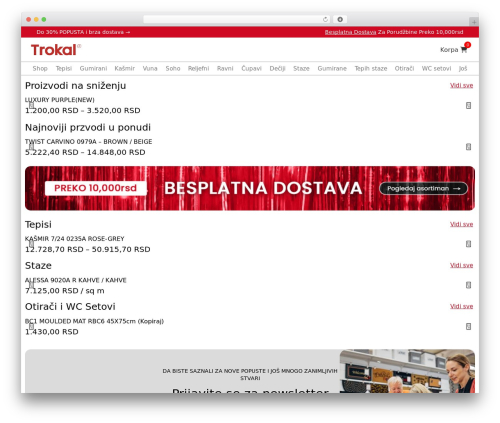
Task: Click next arrow in KAŠMIR carousel row
Action: [468, 244]
